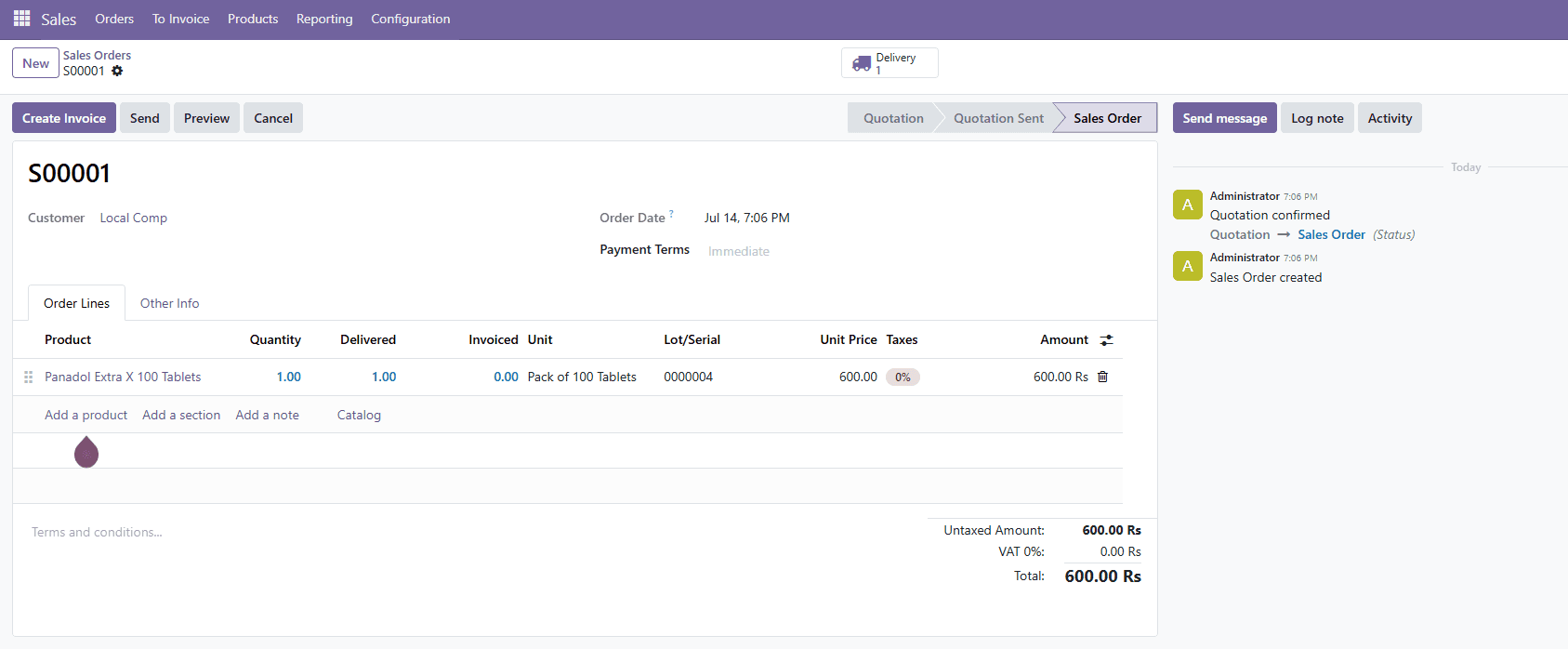1568x649 pixels.
Task: Click Terms and conditions text field
Action: click(97, 532)
